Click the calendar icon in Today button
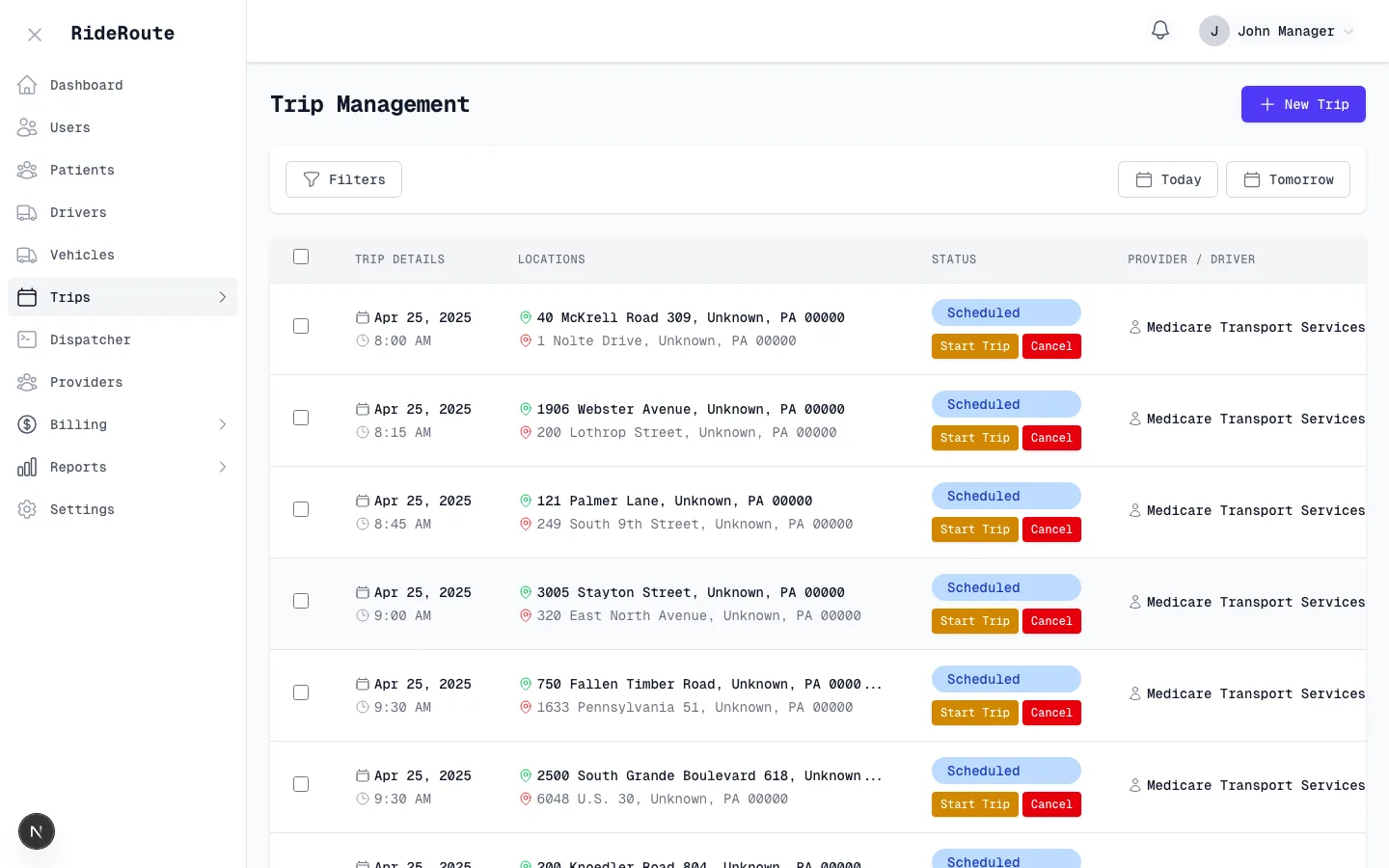Screen dimensions: 1389x868 (x=1144, y=179)
